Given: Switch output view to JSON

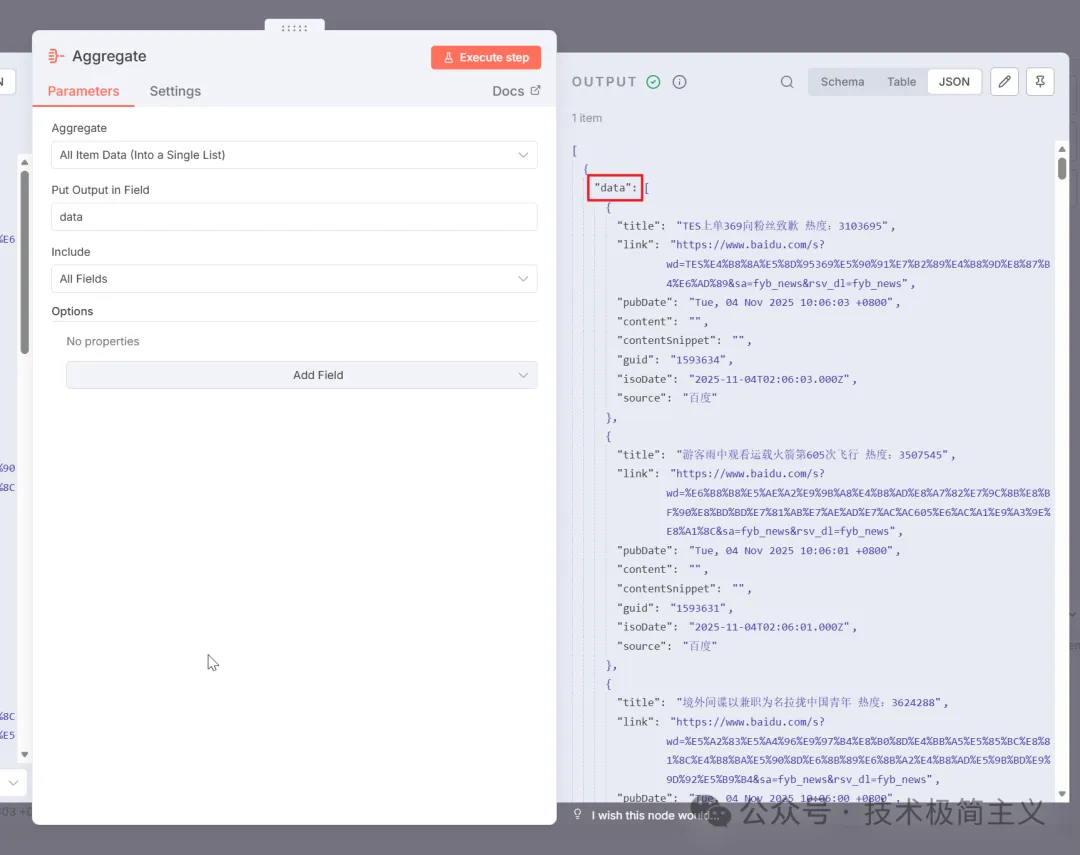Looking at the screenshot, I should click(954, 82).
